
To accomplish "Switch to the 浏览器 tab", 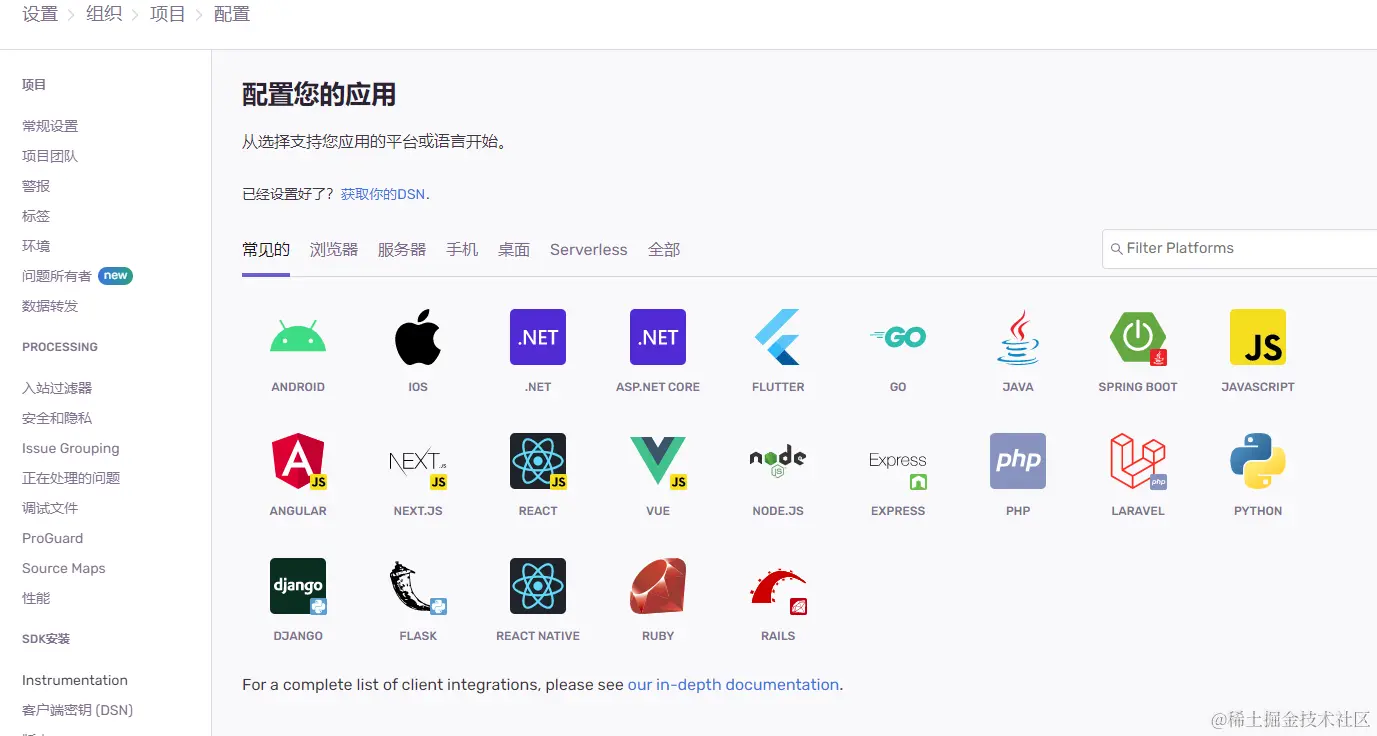I will 334,250.
